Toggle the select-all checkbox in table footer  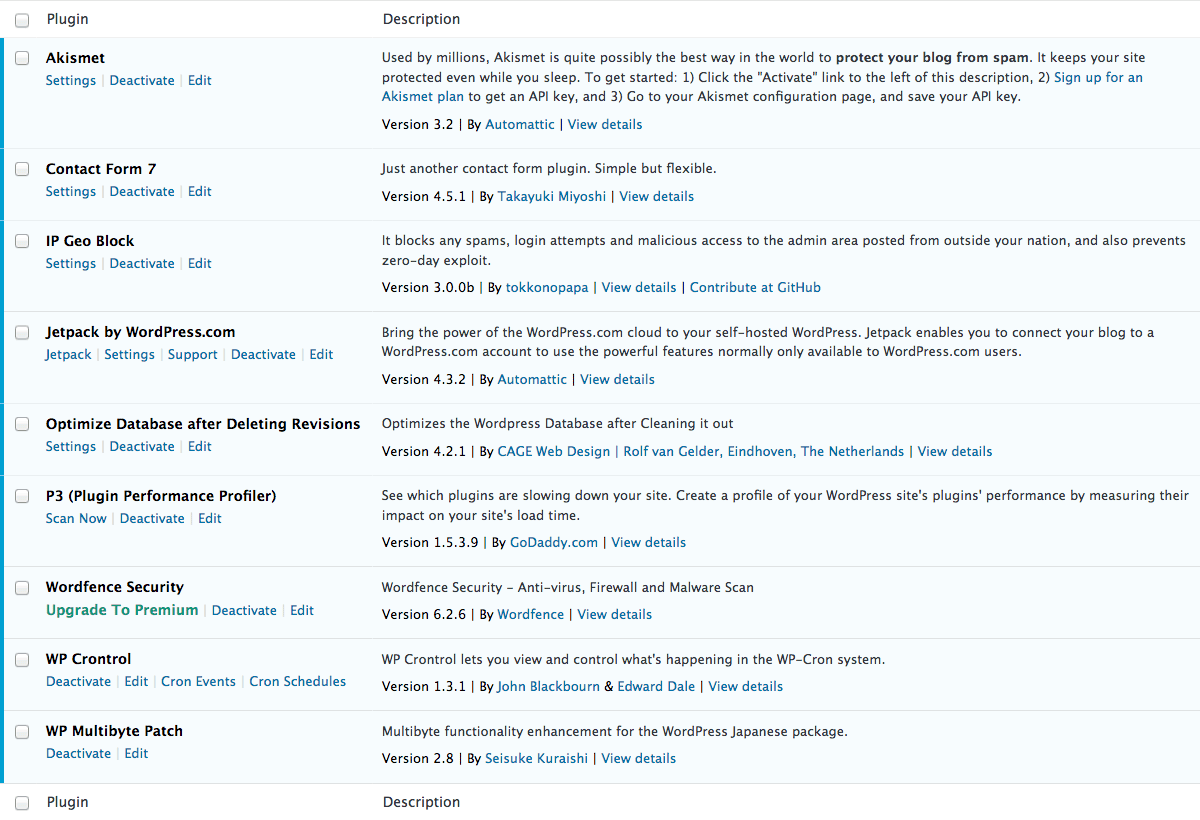pos(22,803)
